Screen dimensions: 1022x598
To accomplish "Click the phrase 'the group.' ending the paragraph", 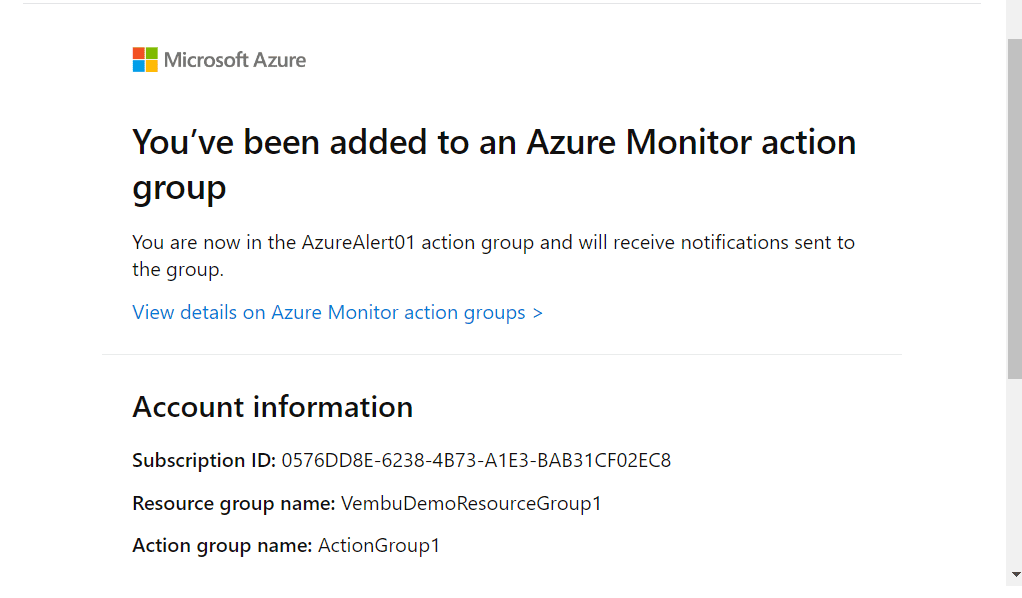I will (x=178, y=269).
